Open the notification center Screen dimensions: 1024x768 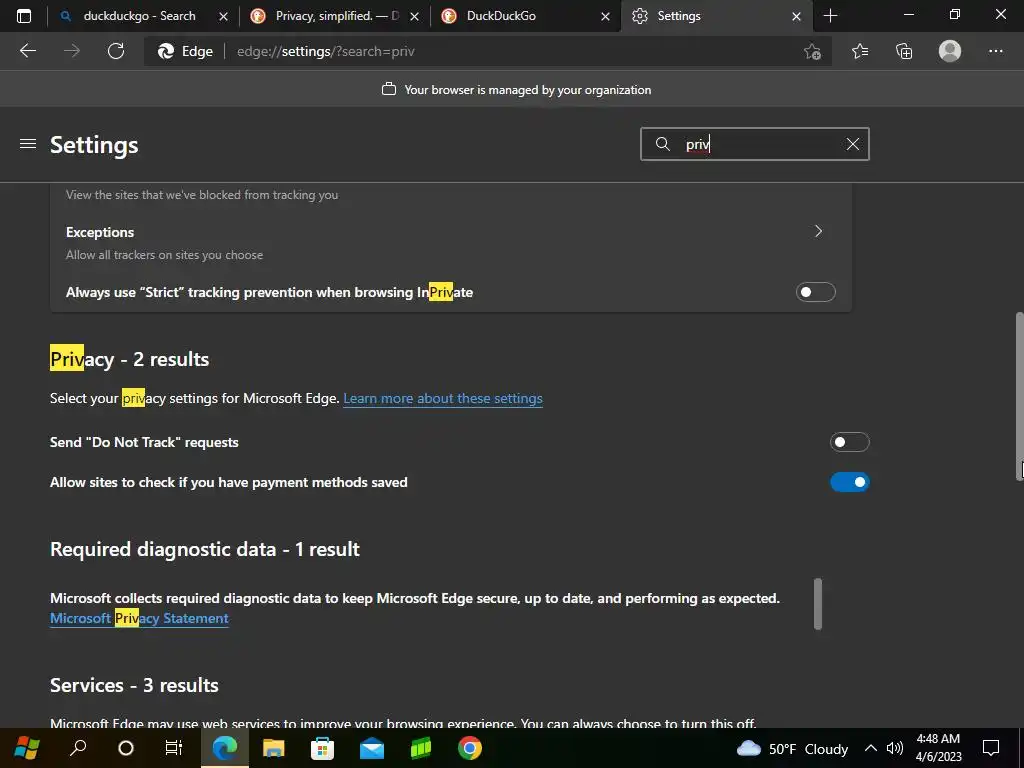[x=991, y=748]
